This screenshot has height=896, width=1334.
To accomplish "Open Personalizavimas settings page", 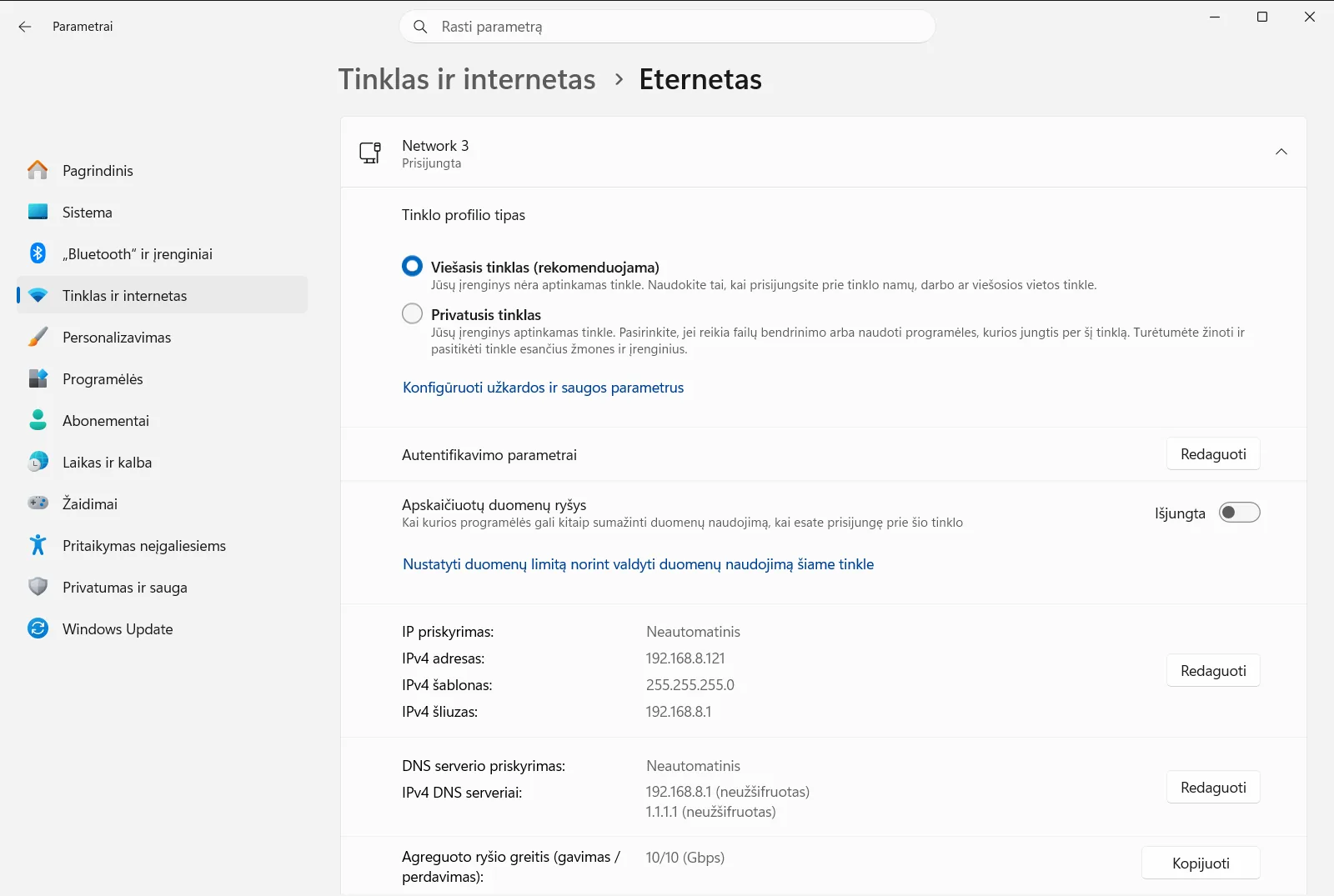I will (x=163, y=337).
